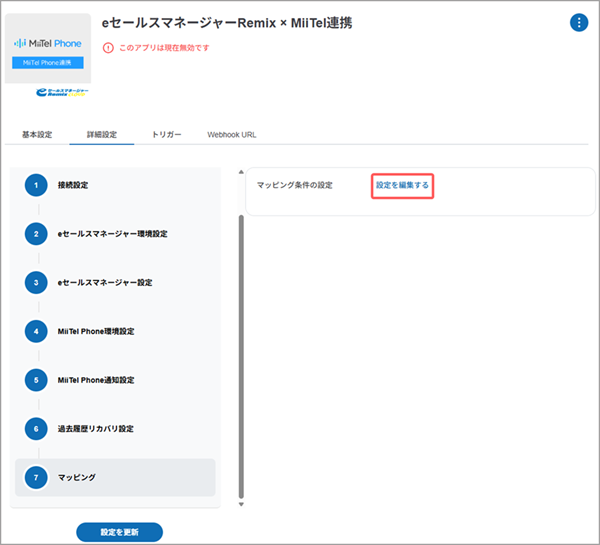Image resolution: width=600 pixels, height=545 pixels.
Task: Open eセールスマネージャー環境設定 step label
Action: 112,234
